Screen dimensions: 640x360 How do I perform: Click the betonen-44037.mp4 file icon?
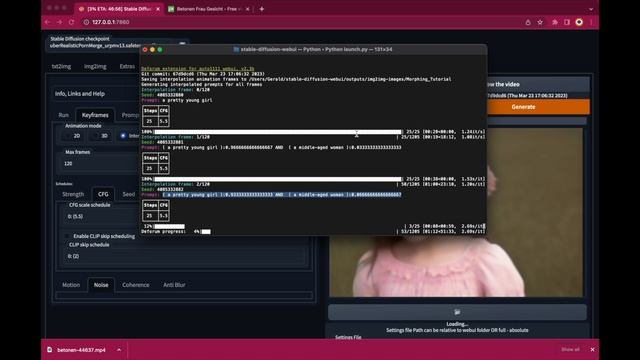pos(49,349)
